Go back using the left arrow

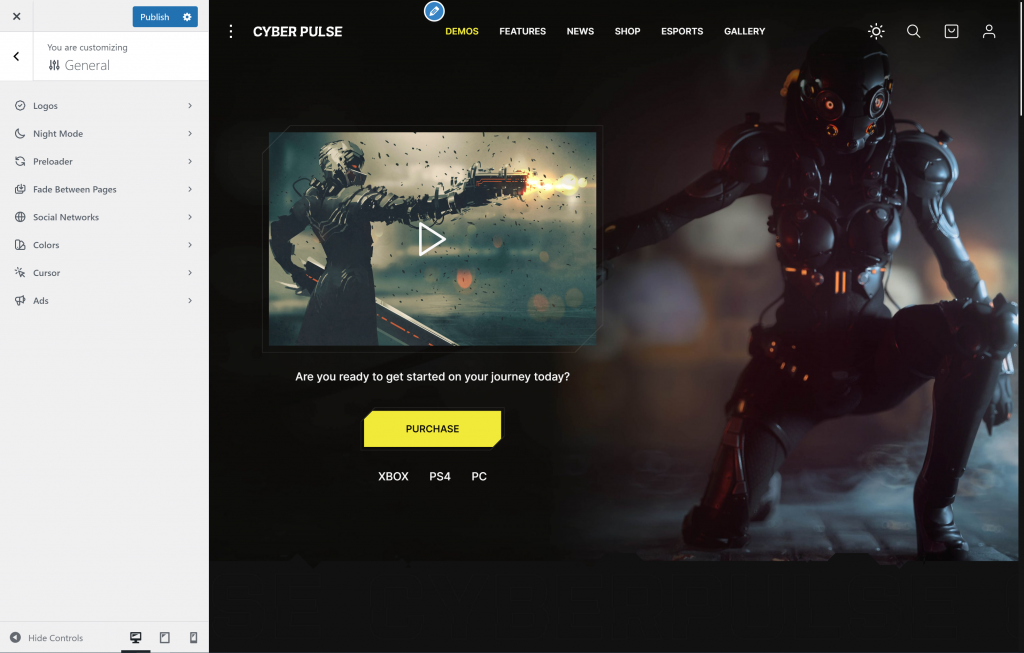point(16,57)
